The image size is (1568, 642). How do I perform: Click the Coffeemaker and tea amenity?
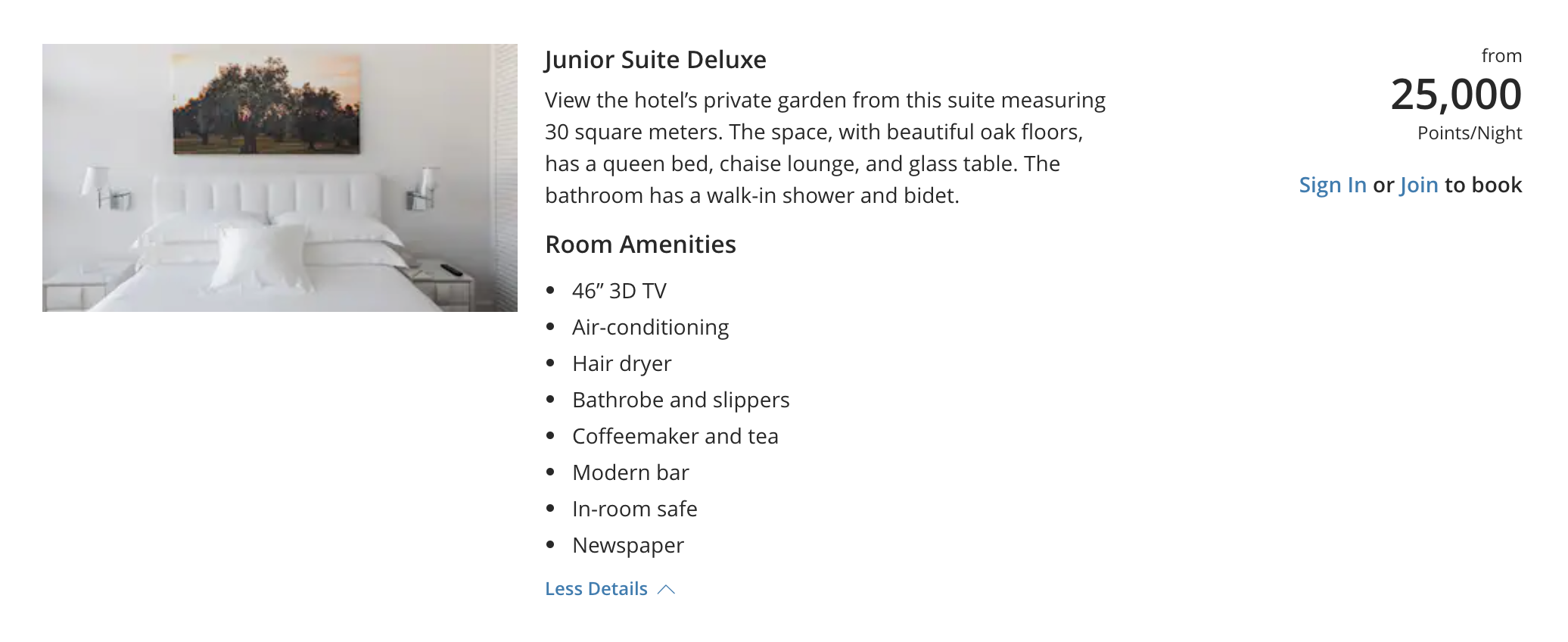pyautogui.click(x=675, y=436)
